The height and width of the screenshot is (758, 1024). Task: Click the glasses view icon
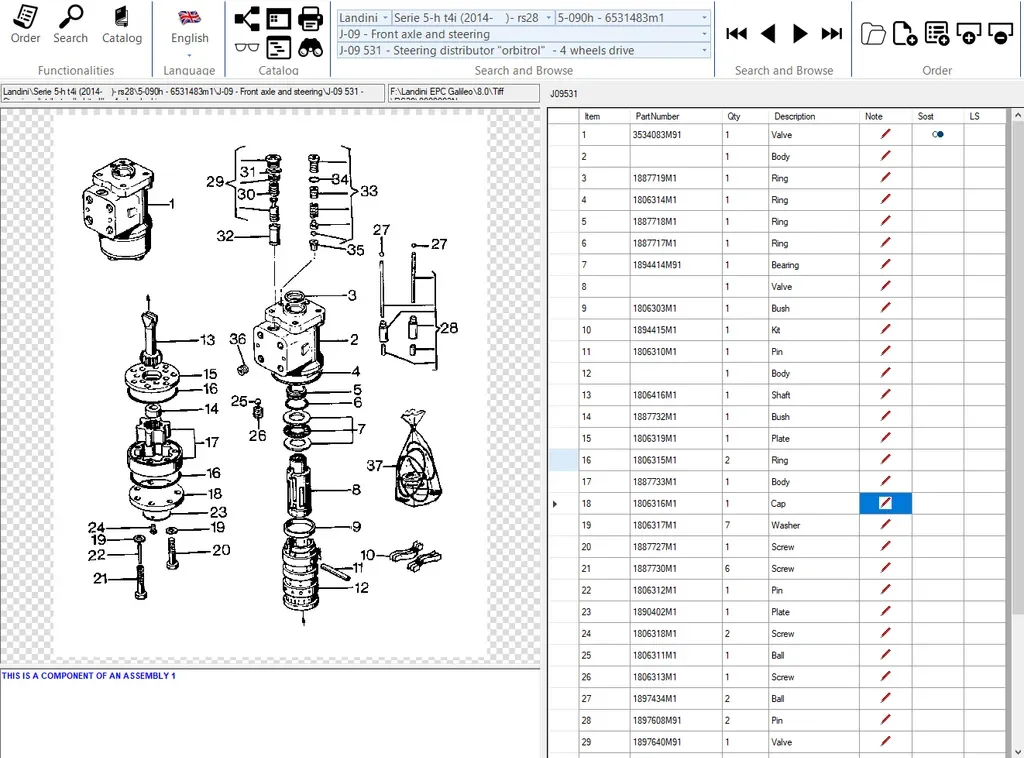point(246,46)
